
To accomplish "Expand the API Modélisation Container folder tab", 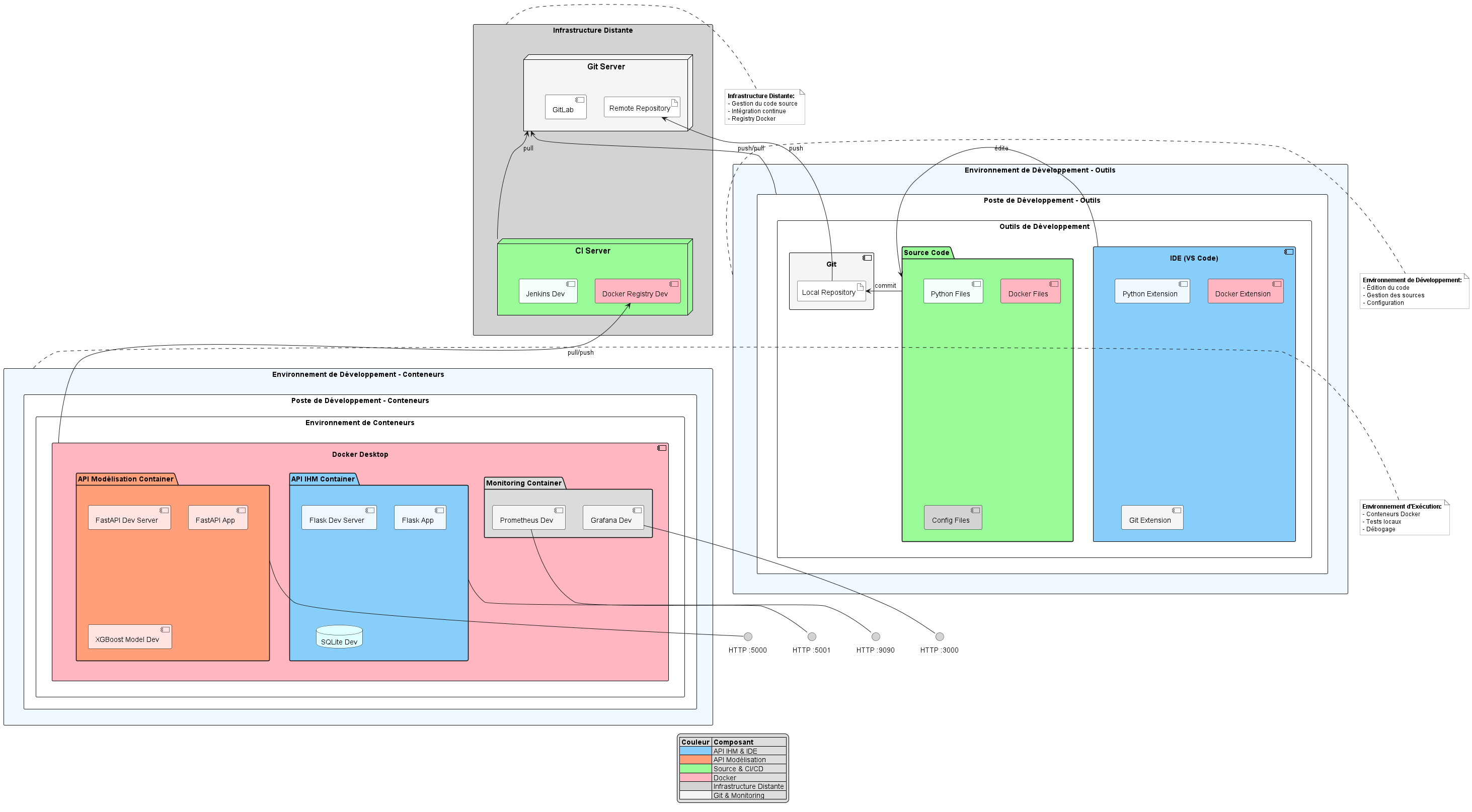I will [x=126, y=479].
